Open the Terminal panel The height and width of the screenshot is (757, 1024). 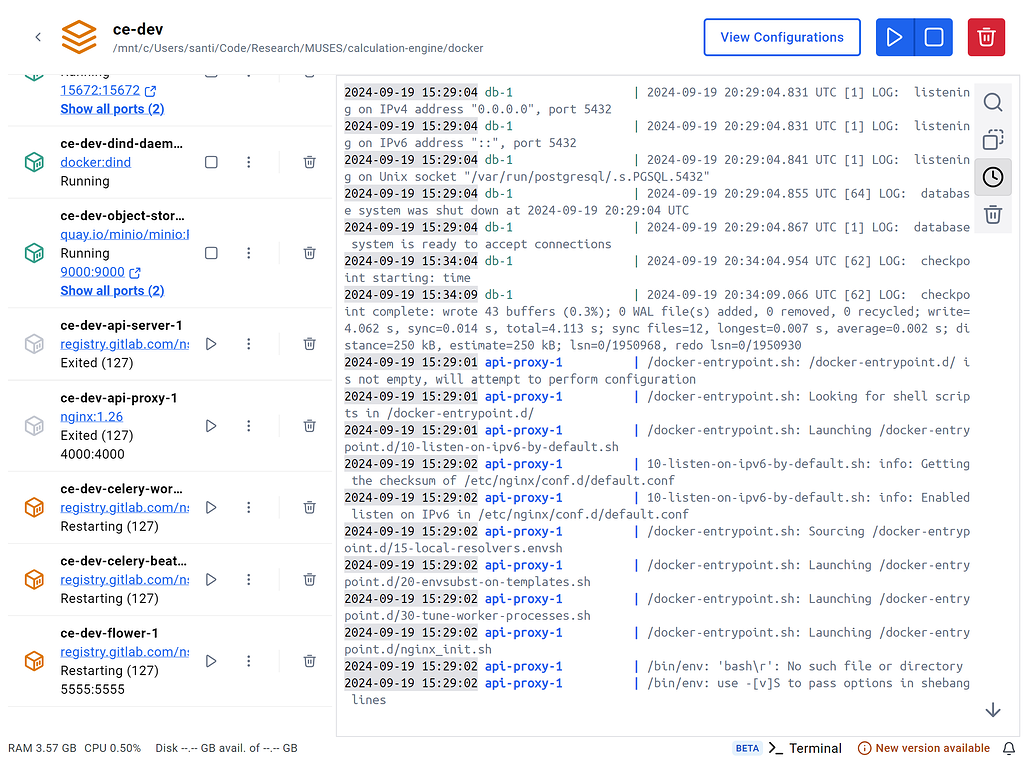coord(805,748)
